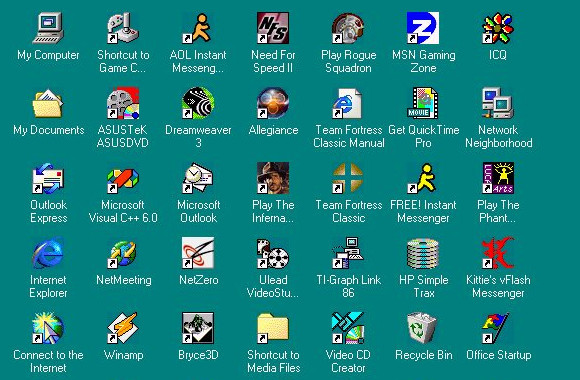Click the Get QuickTime Pro icon
The width and height of the screenshot is (580, 380).
coord(423,103)
